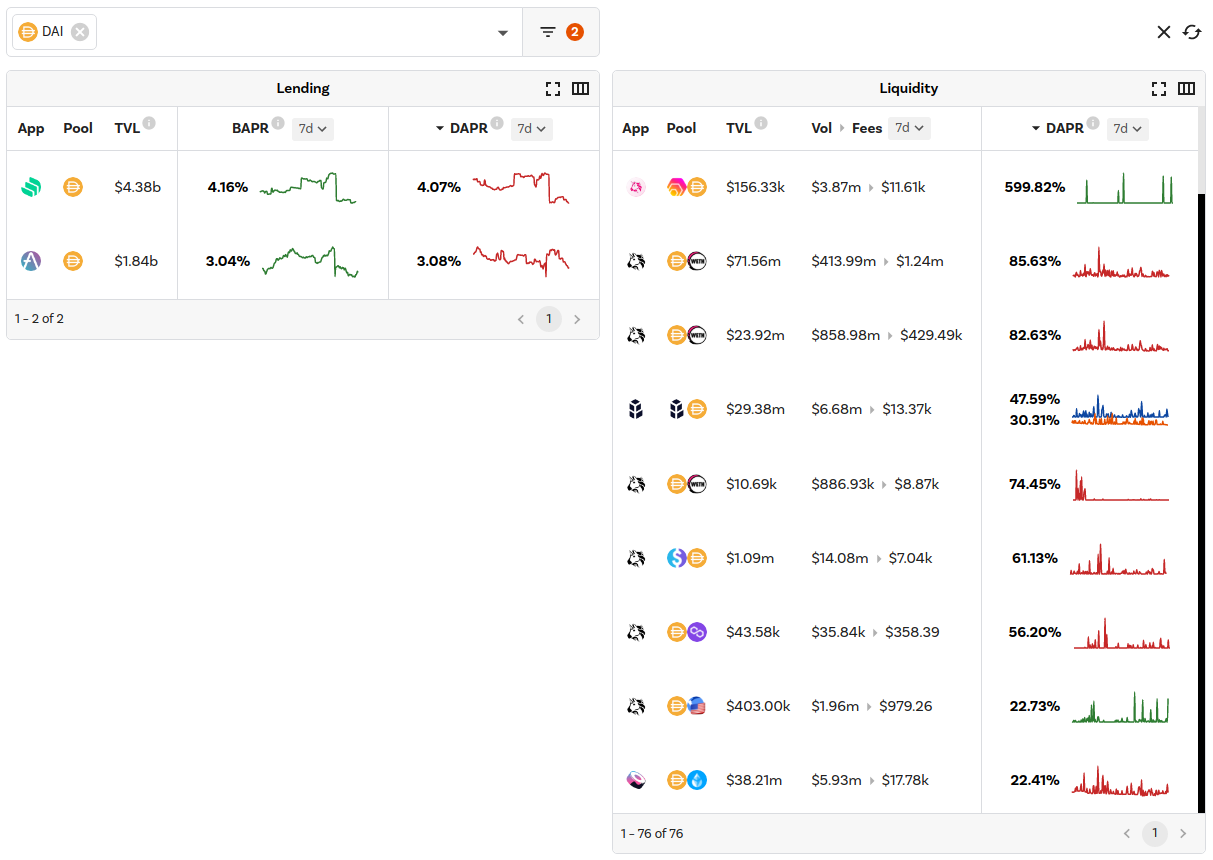The height and width of the screenshot is (860, 1213).
Task: Click the info icon next to Lending TVL
Action: tap(149, 123)
